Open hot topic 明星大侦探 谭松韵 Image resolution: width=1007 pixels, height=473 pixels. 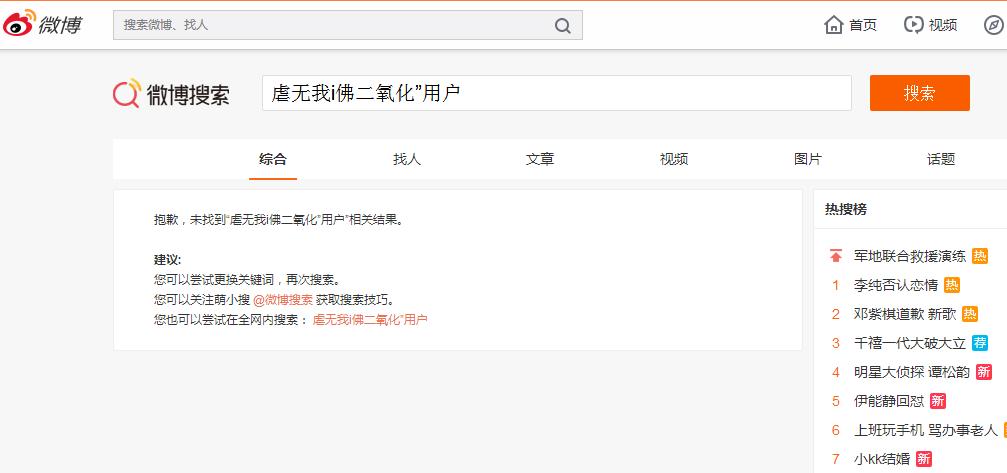(911, 372)
